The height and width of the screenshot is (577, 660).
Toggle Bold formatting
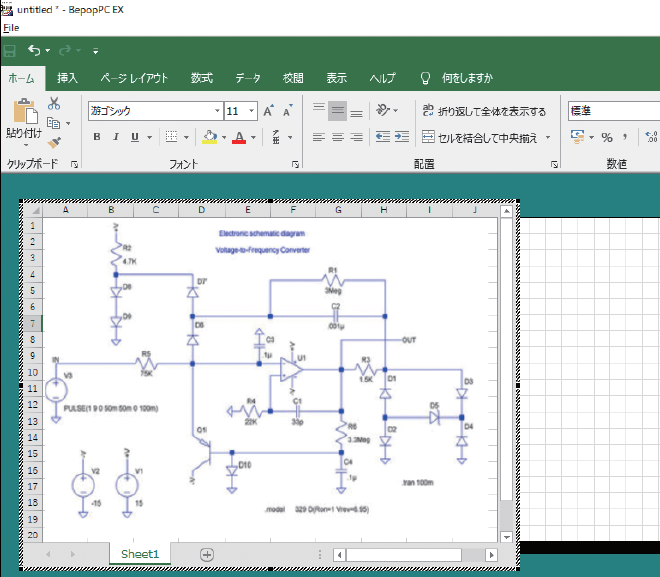(98, 137)
